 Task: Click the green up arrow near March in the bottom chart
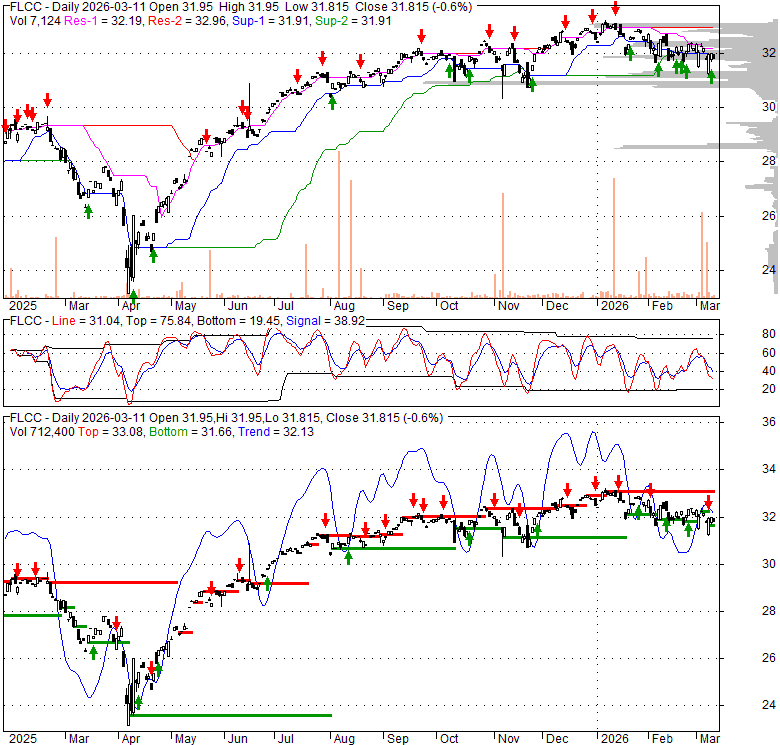pos(93,652)
